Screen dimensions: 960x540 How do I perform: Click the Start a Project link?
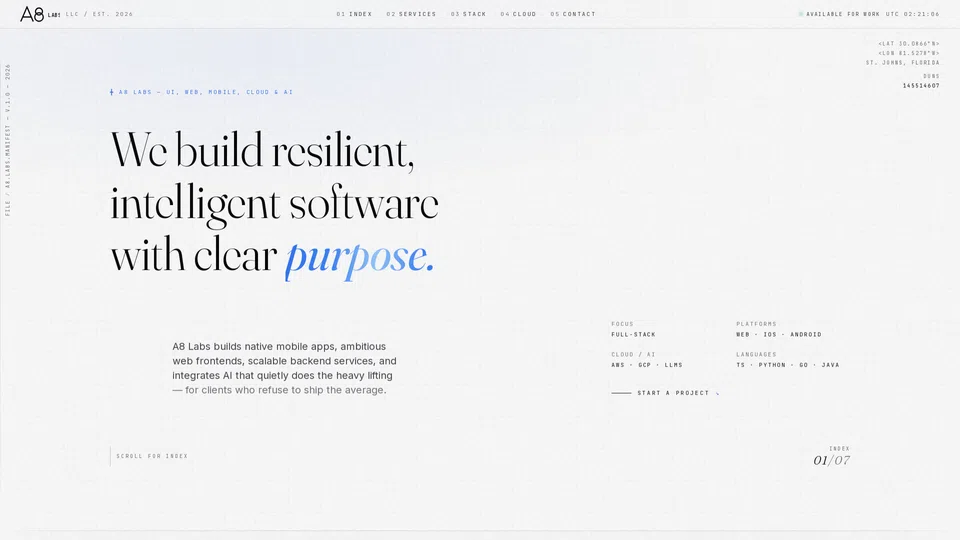point(665,393)
